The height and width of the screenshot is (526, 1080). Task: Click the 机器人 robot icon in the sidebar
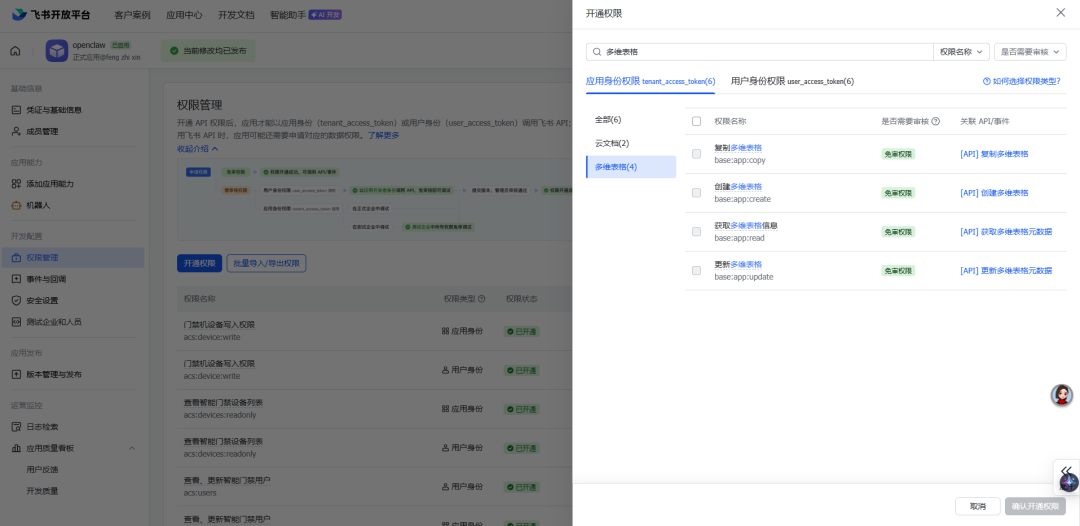click(x=17, y=205)
